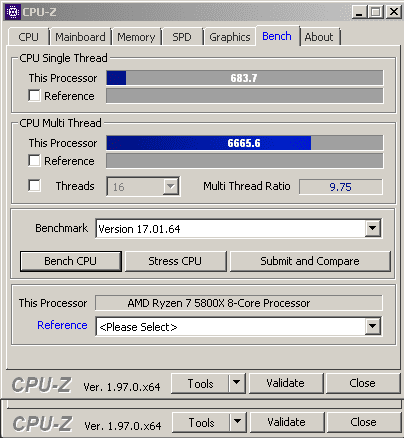Open the Graphics tab
This screenshot has width=404, height=438.
coord(230,37)
